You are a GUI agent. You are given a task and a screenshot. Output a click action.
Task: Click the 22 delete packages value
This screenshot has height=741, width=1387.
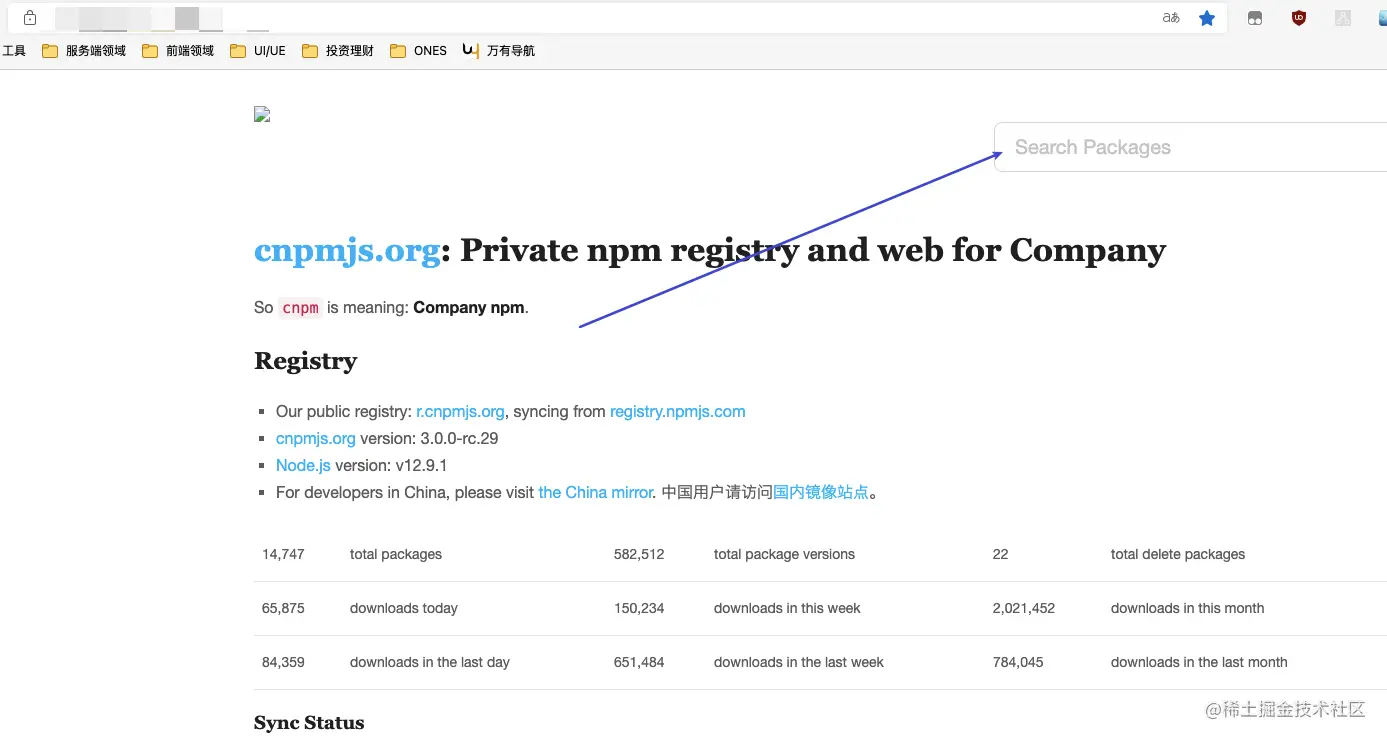tap(1000, 554)
